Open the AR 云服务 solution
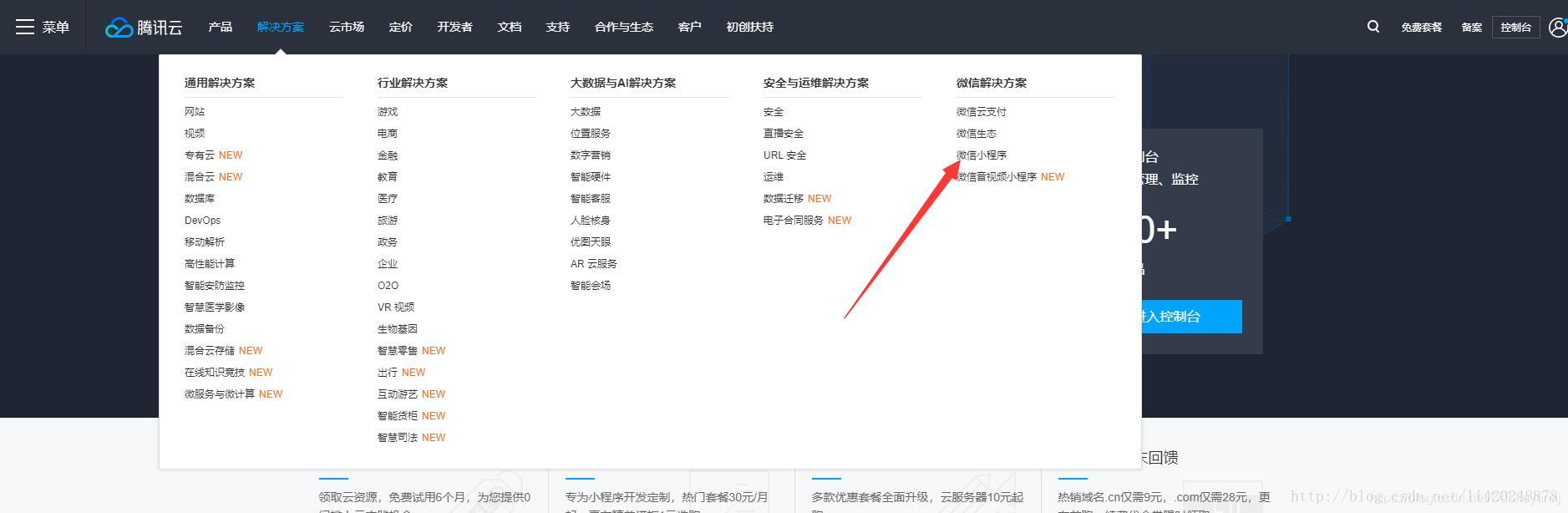The image size is (1568, 513). (594, 264)
